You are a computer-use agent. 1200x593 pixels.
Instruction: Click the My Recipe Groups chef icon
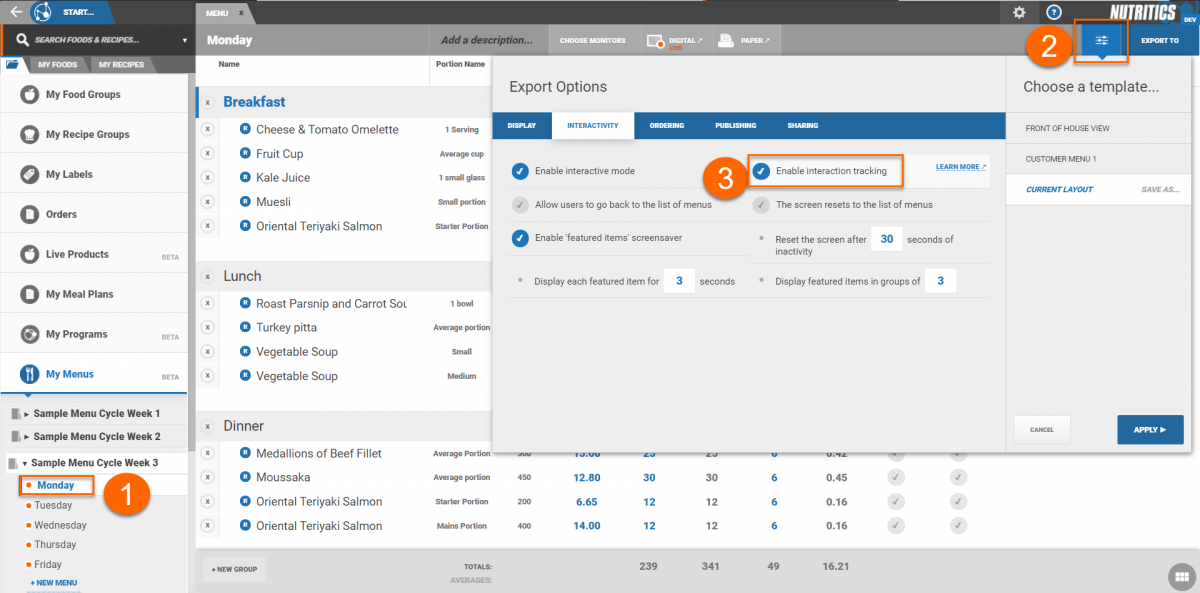coord(30,134)
